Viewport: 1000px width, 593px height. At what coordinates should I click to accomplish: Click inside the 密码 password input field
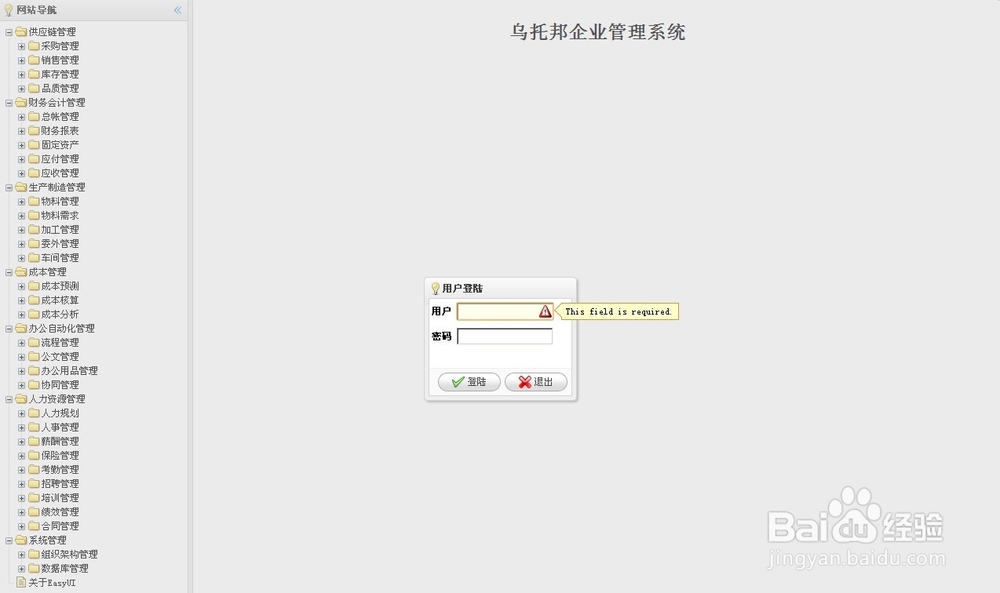[503, 336]
